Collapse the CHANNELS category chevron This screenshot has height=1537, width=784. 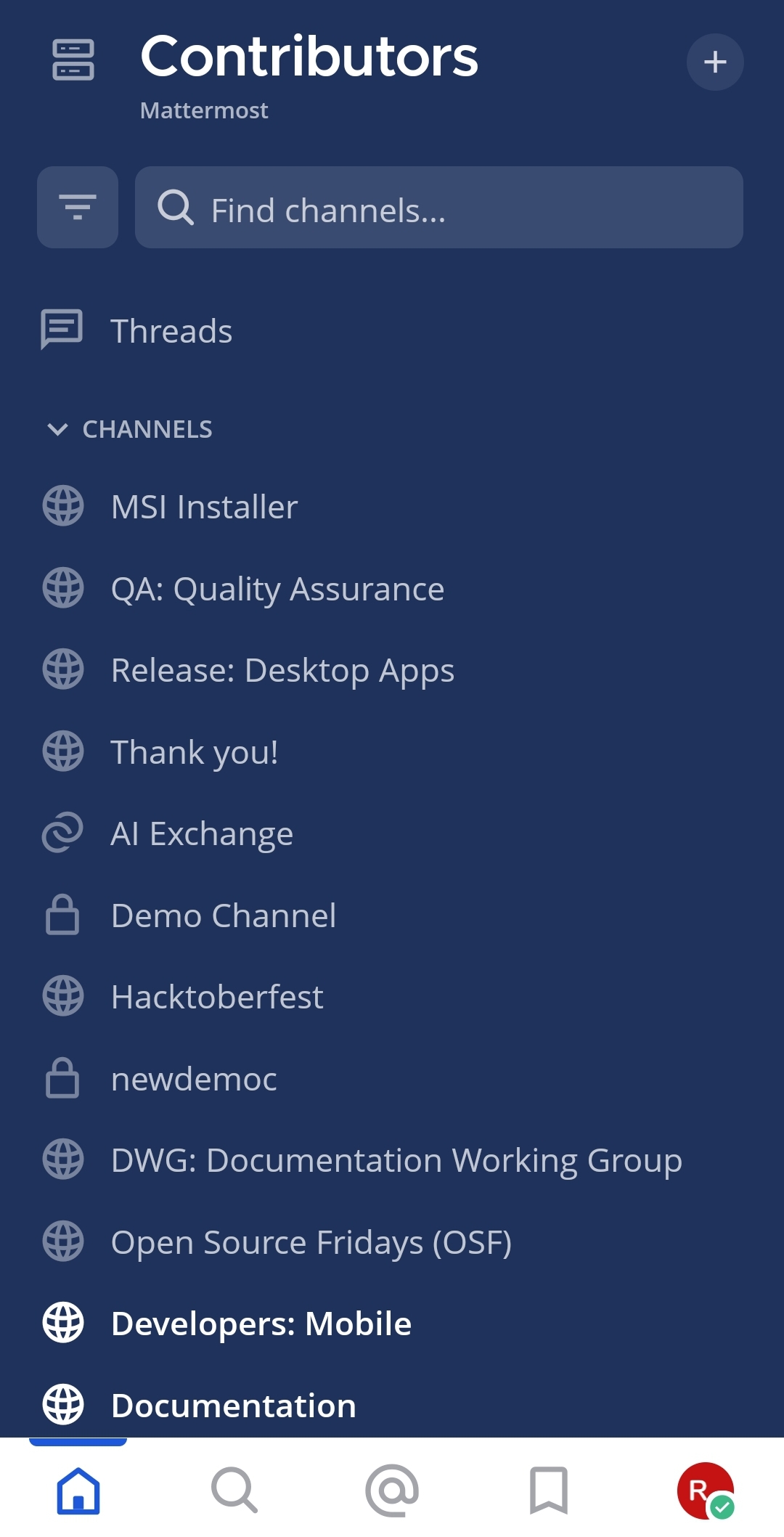coord(57,429)
